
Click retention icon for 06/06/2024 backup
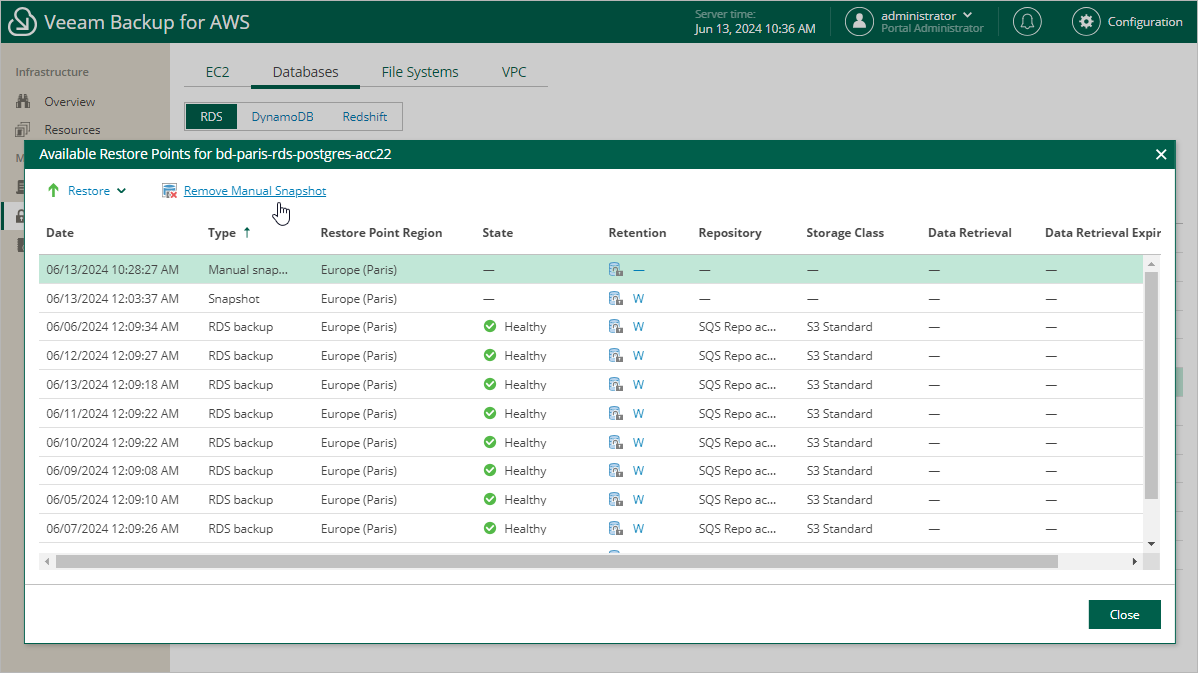coord(615,326)
